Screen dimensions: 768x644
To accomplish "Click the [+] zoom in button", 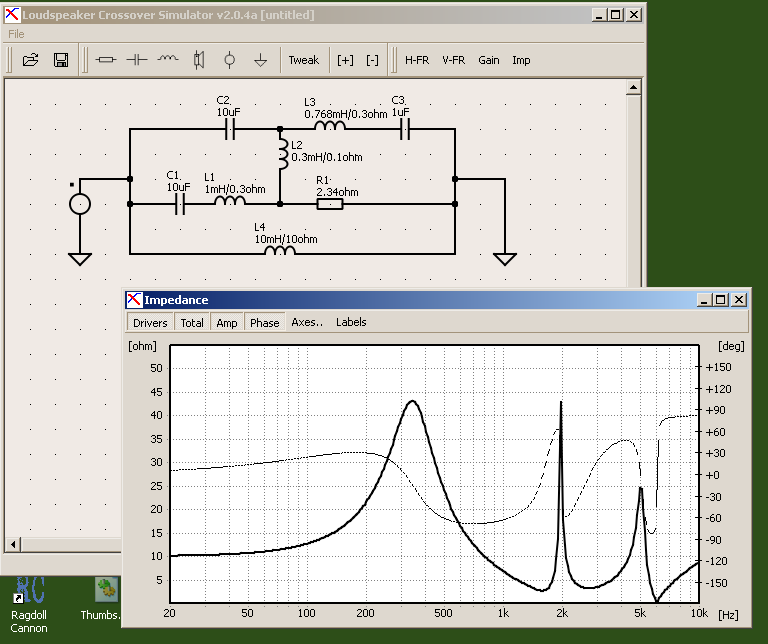I will click(x=345, y=60).
